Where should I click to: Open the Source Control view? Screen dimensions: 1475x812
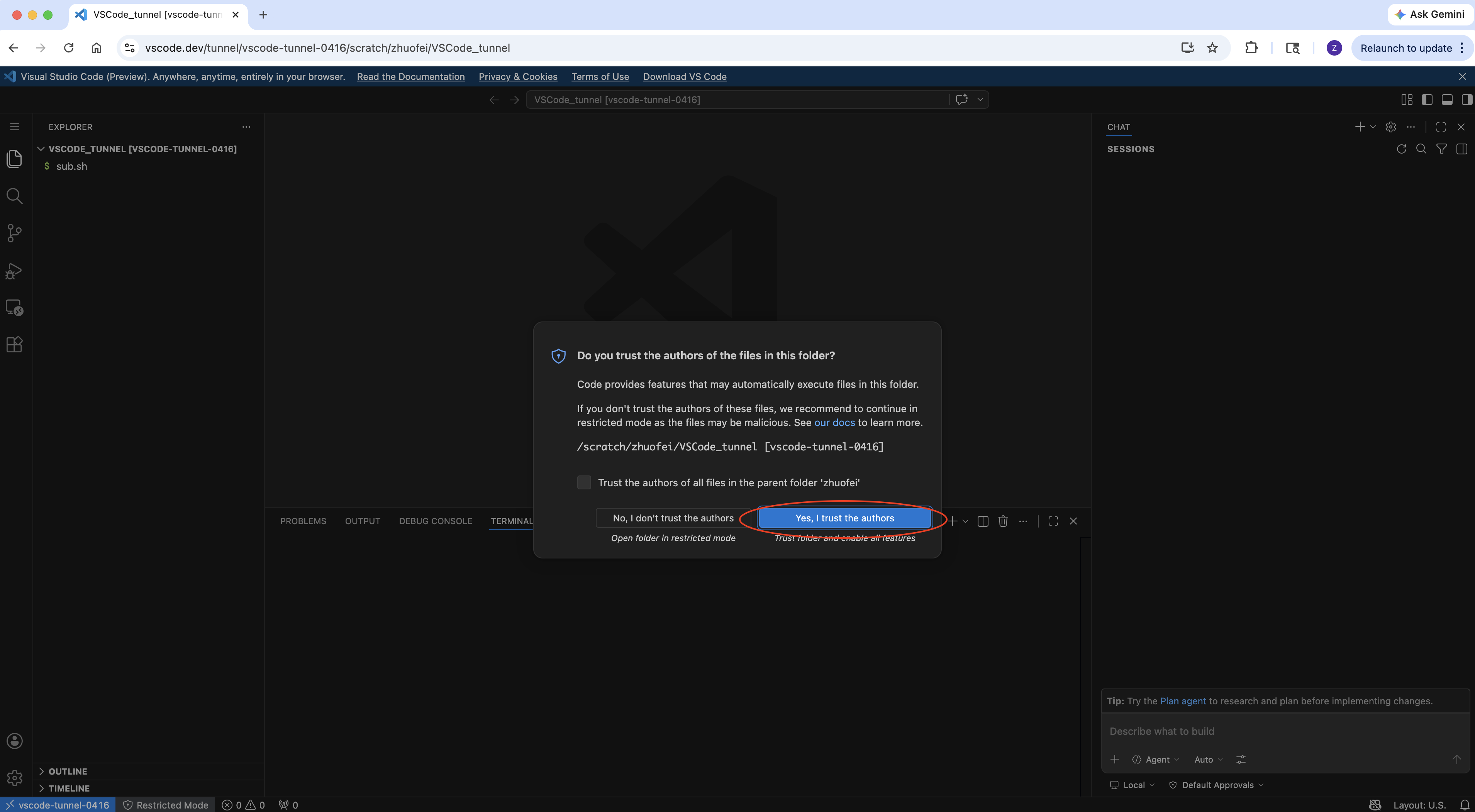[x=14, y=233]
